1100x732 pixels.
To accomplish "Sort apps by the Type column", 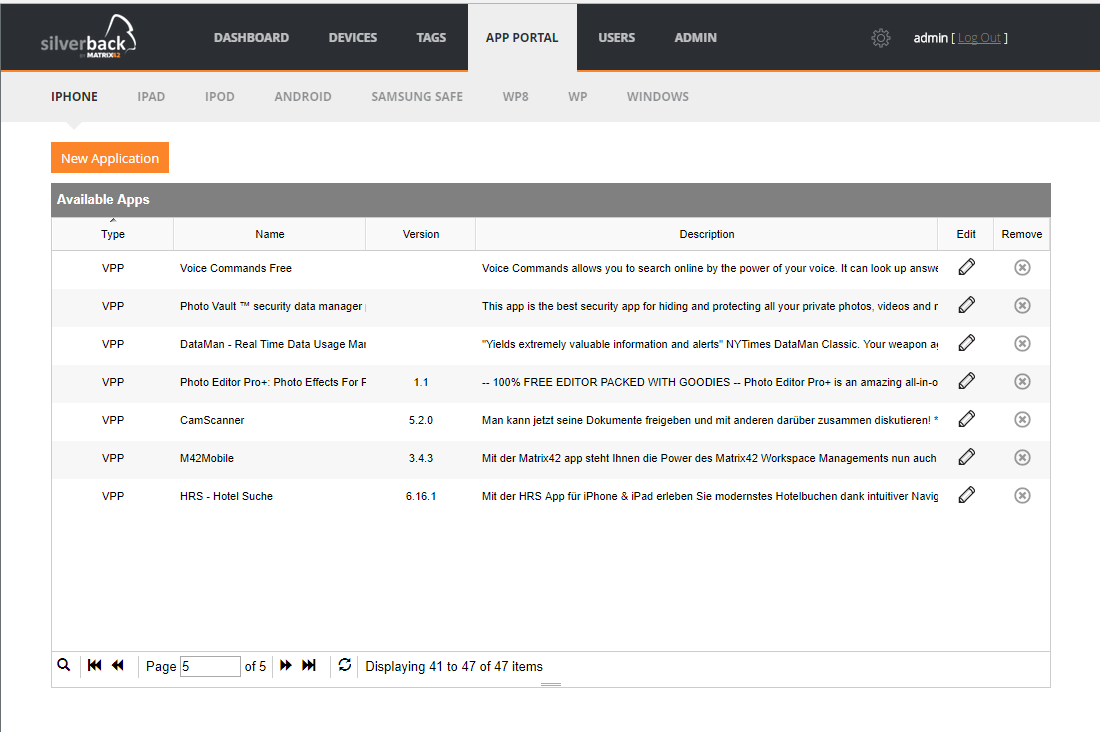I will tap(112, 234).
